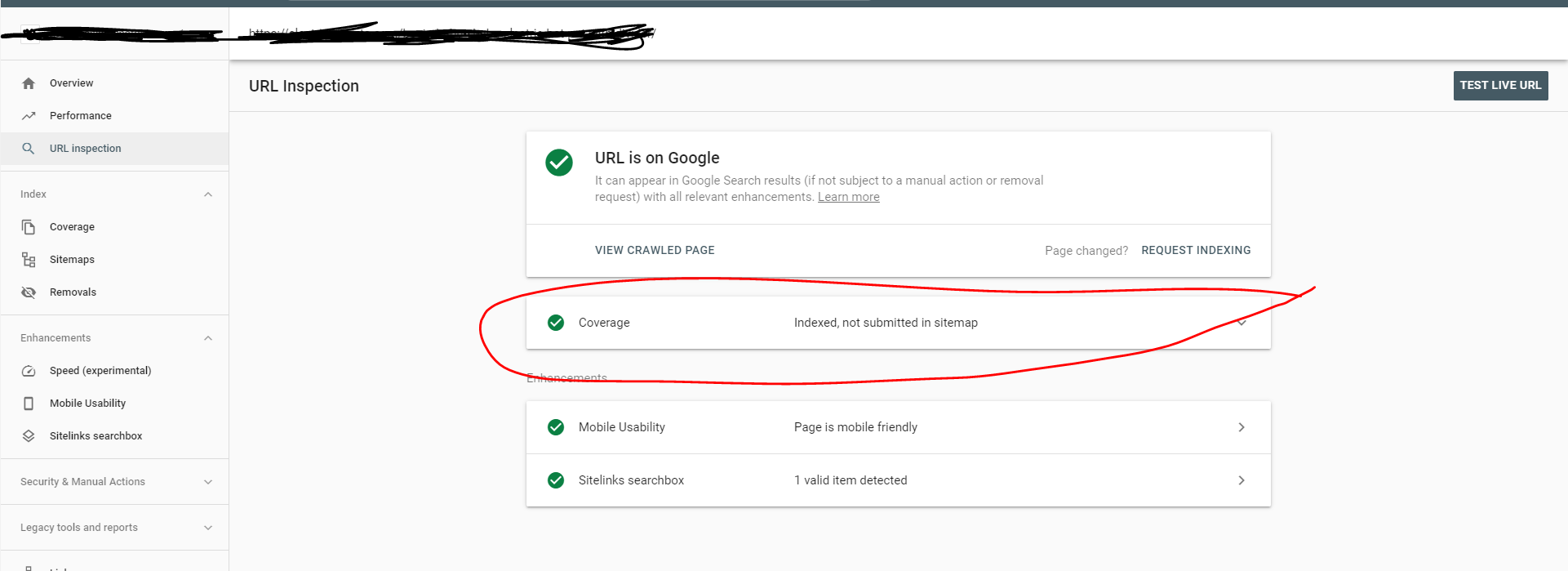Expand Security & Manual Actions section

(208, 482)
